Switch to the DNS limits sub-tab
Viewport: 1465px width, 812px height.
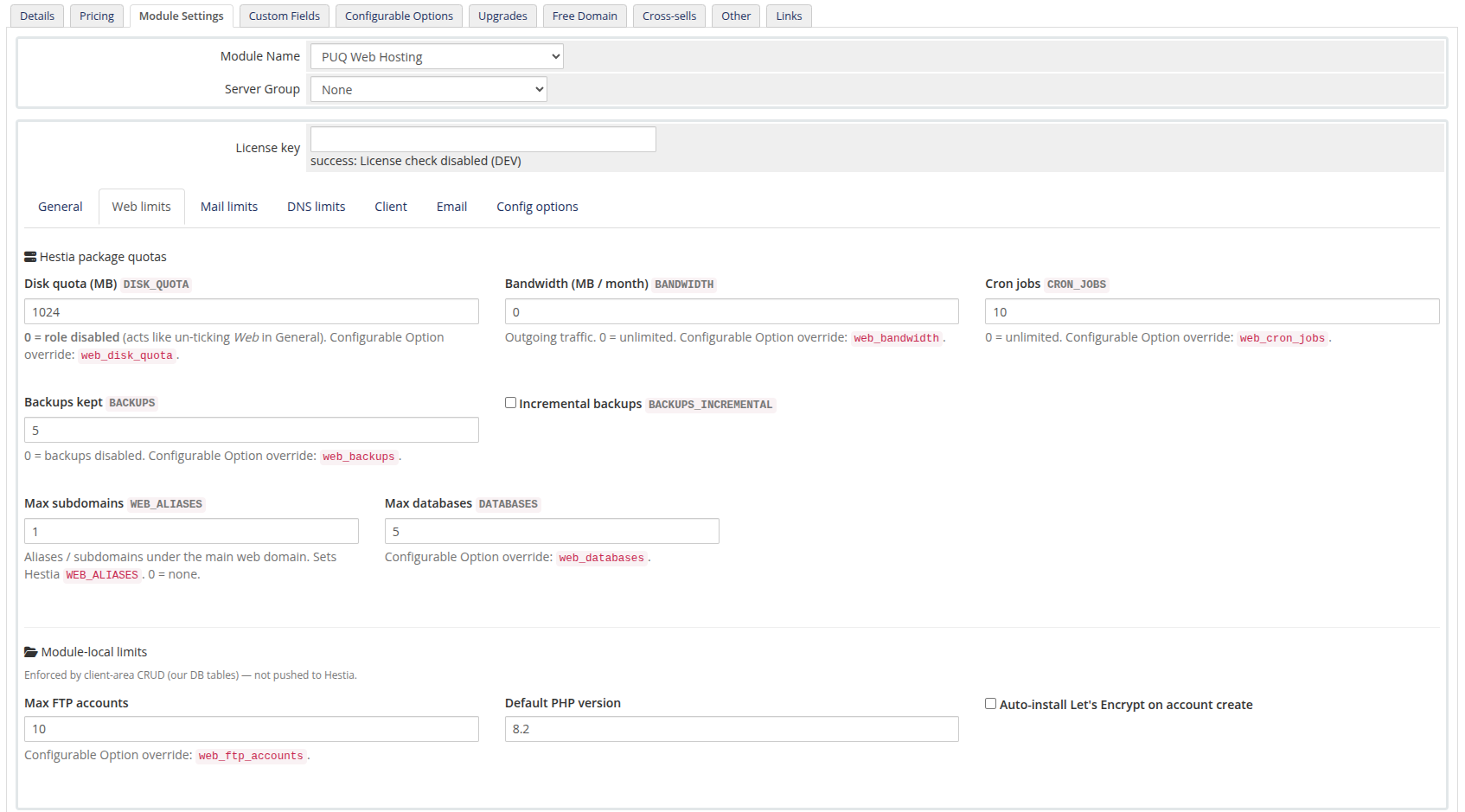click(x=317, y=207)
